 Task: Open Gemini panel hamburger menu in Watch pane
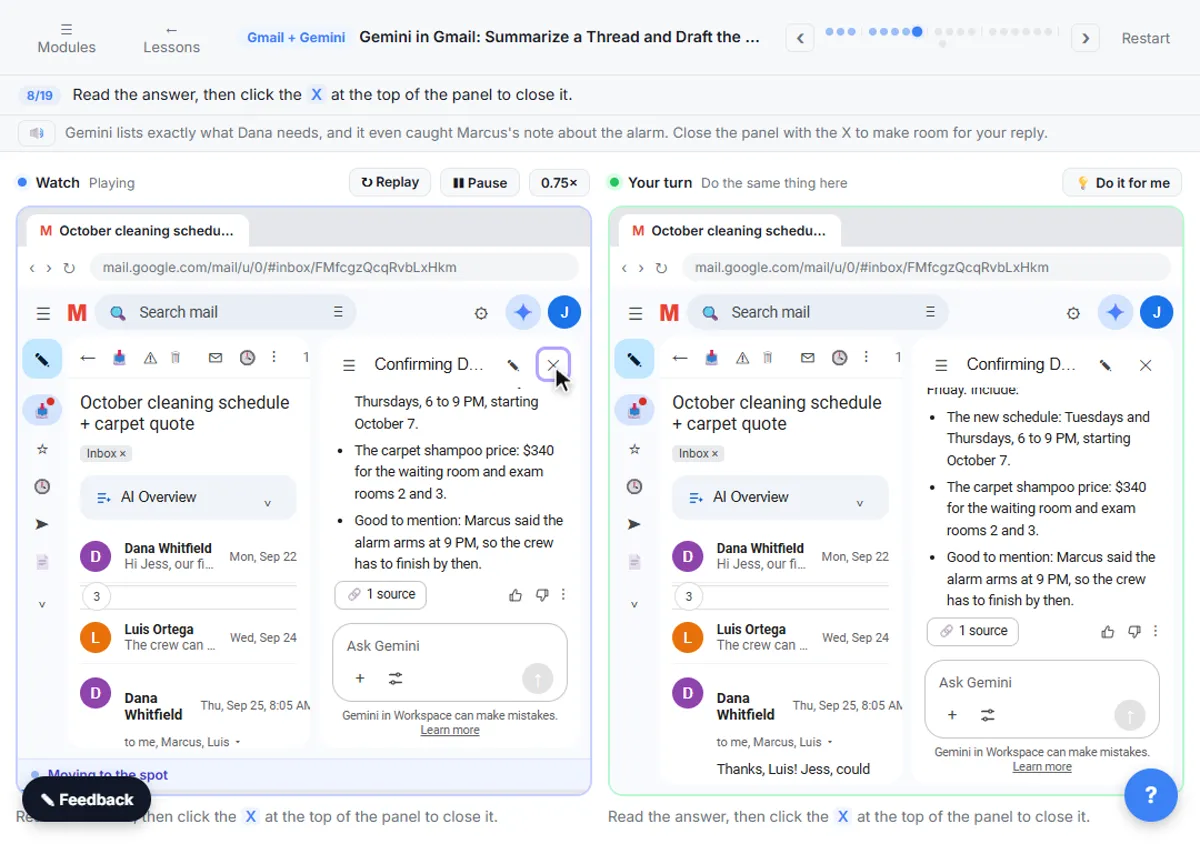point(349,365)
